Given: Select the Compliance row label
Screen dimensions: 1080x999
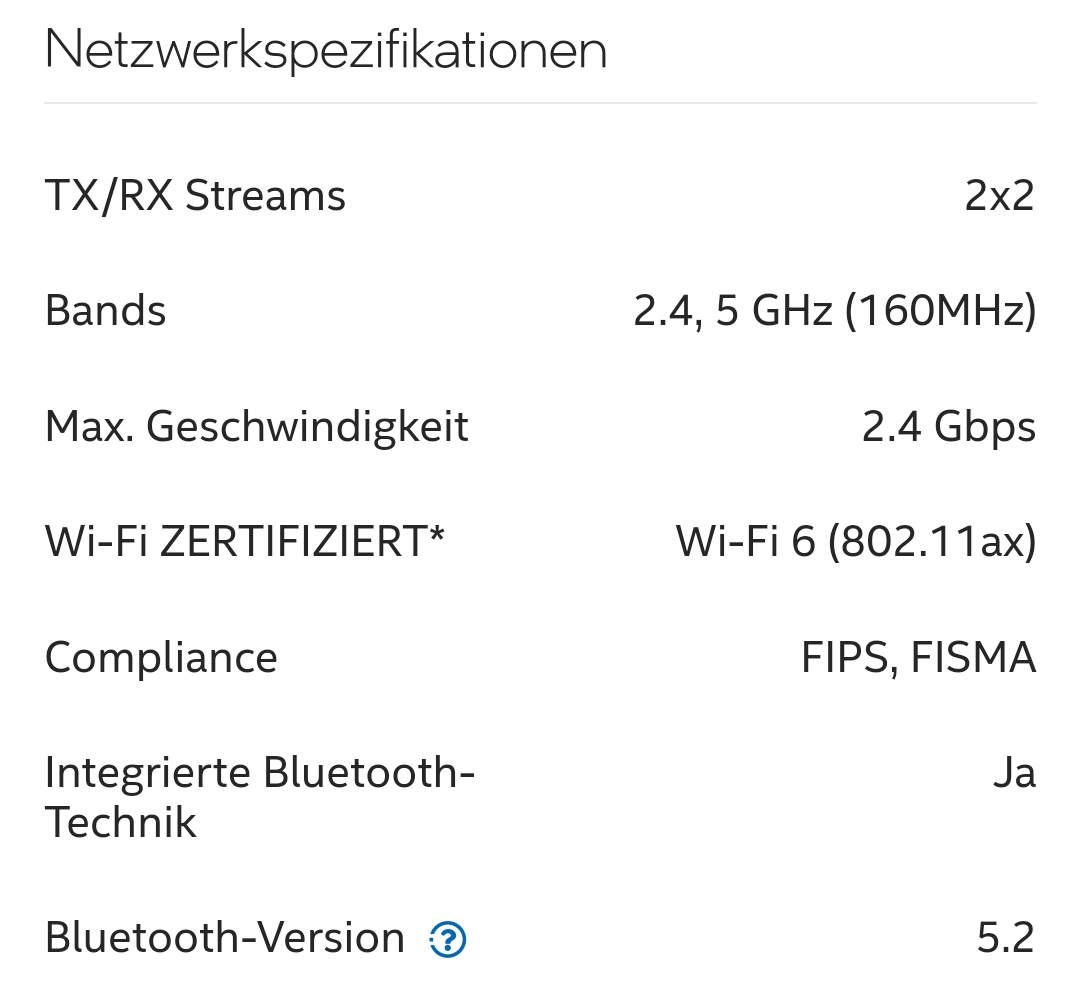Looking at the screenshot, I should [x=161, y=658].
